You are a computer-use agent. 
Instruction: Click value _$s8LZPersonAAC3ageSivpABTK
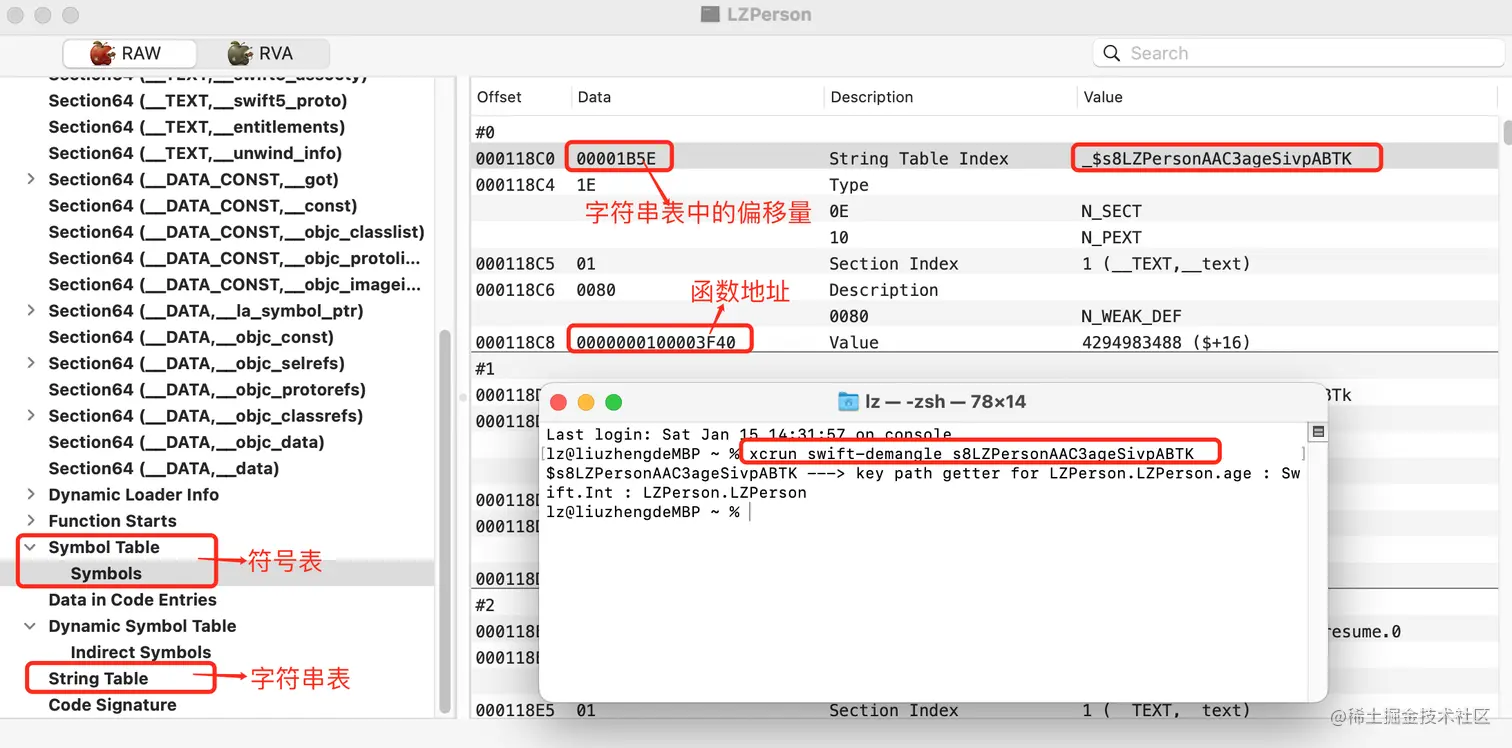click(1217, 158)
